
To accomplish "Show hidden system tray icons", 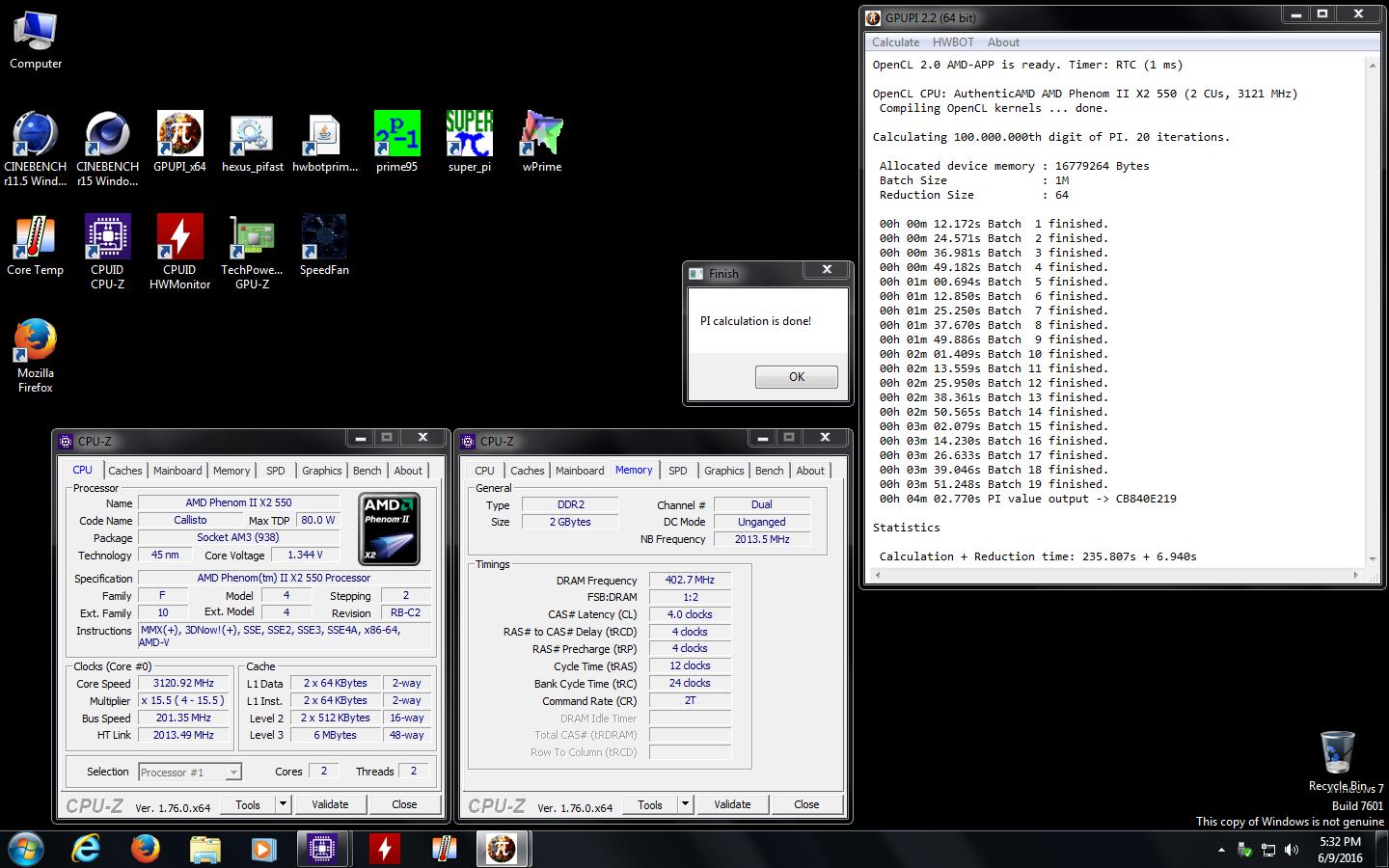I will [1221, 850].
